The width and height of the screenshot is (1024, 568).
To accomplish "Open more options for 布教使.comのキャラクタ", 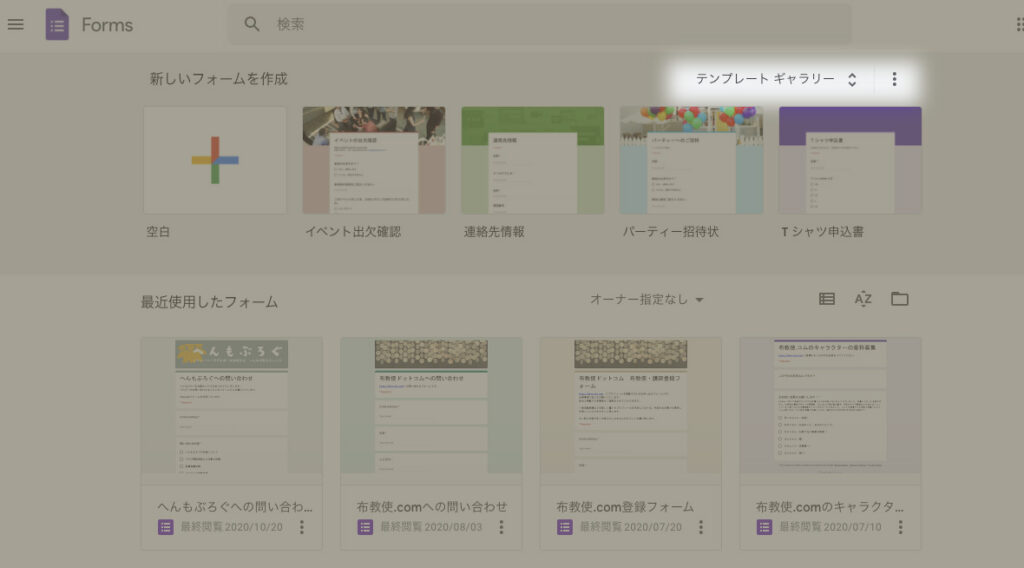I will 901,527.
